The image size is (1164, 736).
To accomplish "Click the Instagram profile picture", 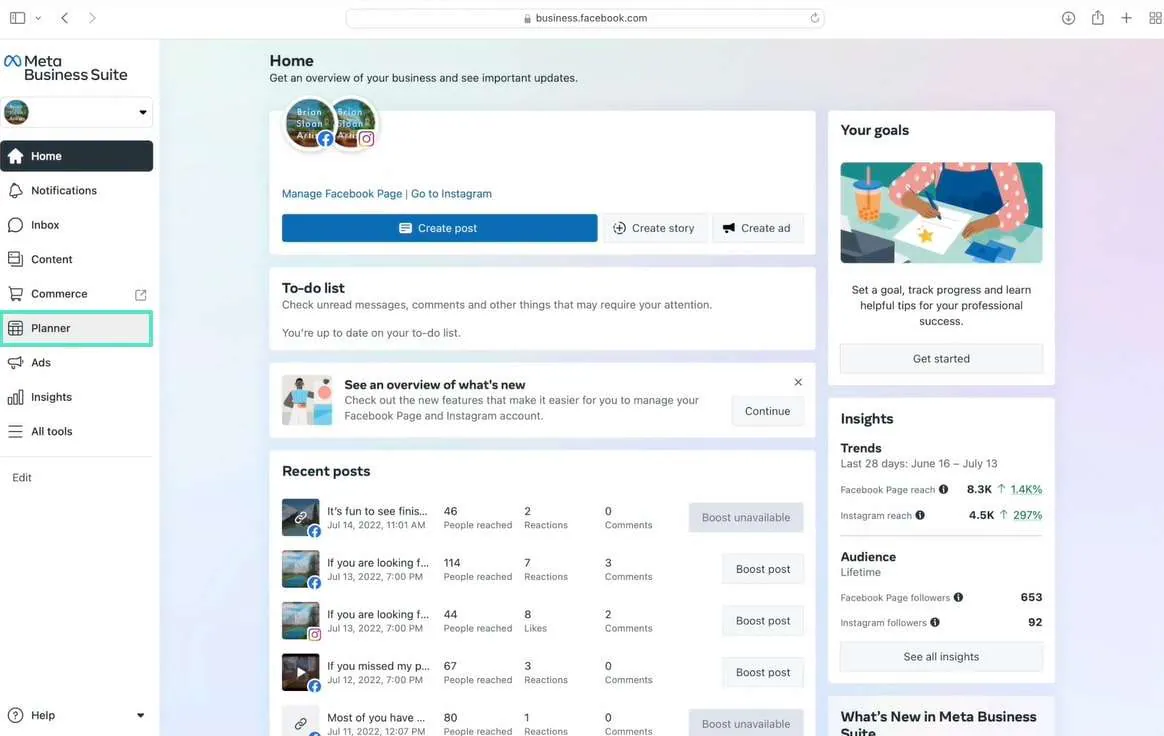I will tap(355, 123).
